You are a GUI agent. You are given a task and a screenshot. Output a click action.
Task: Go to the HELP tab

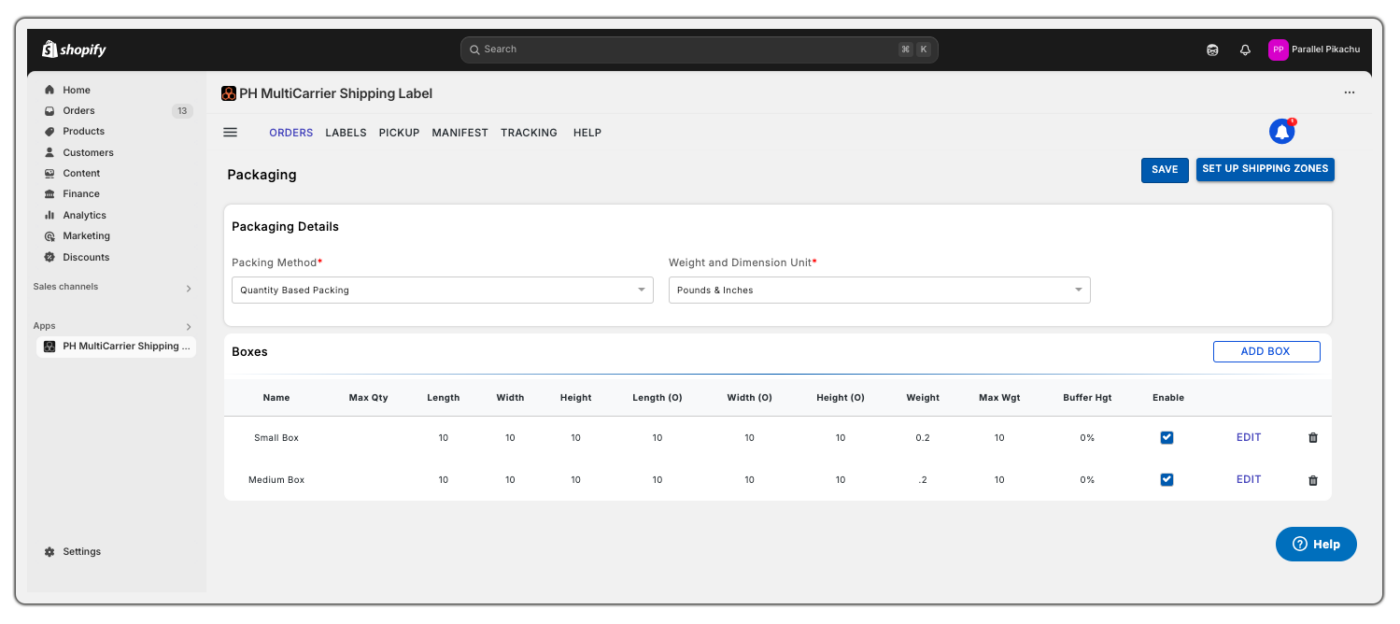(587, 132)
